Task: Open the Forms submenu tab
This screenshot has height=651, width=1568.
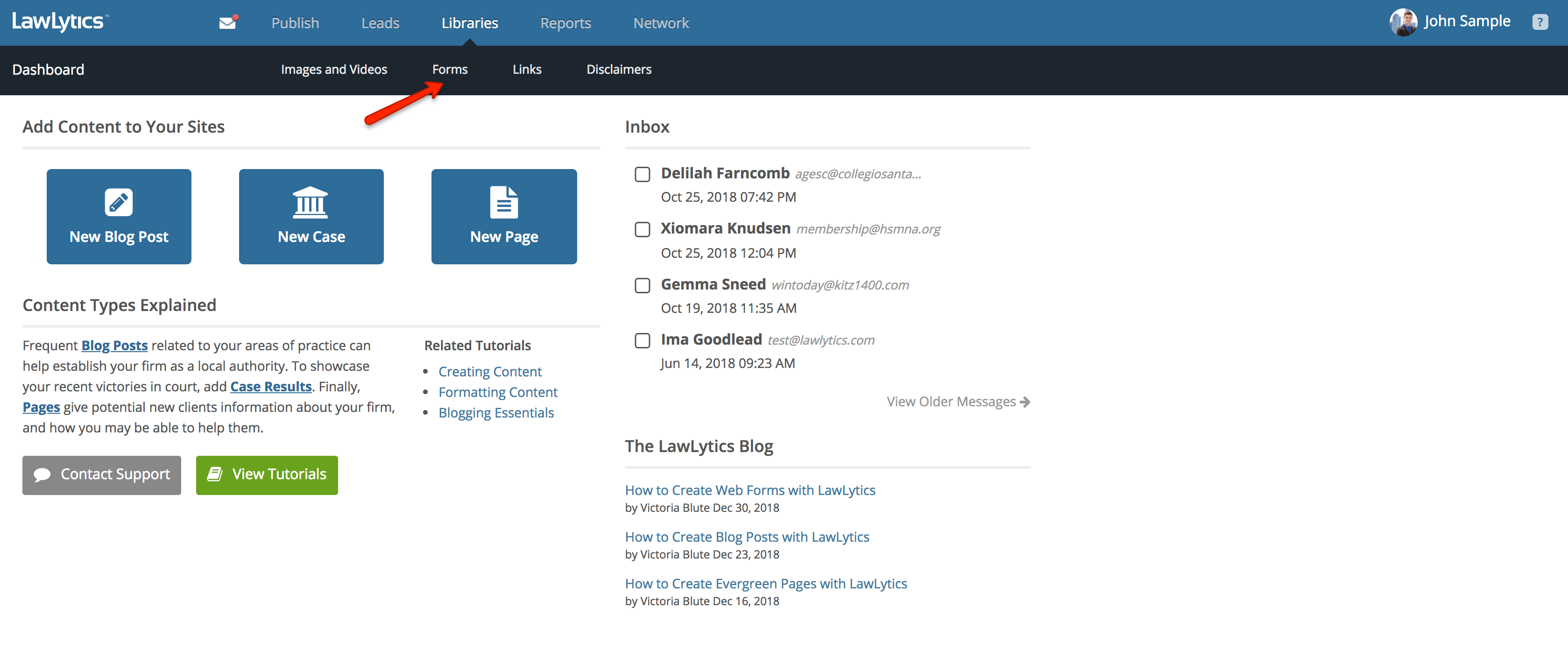Action: pos(449,70)
